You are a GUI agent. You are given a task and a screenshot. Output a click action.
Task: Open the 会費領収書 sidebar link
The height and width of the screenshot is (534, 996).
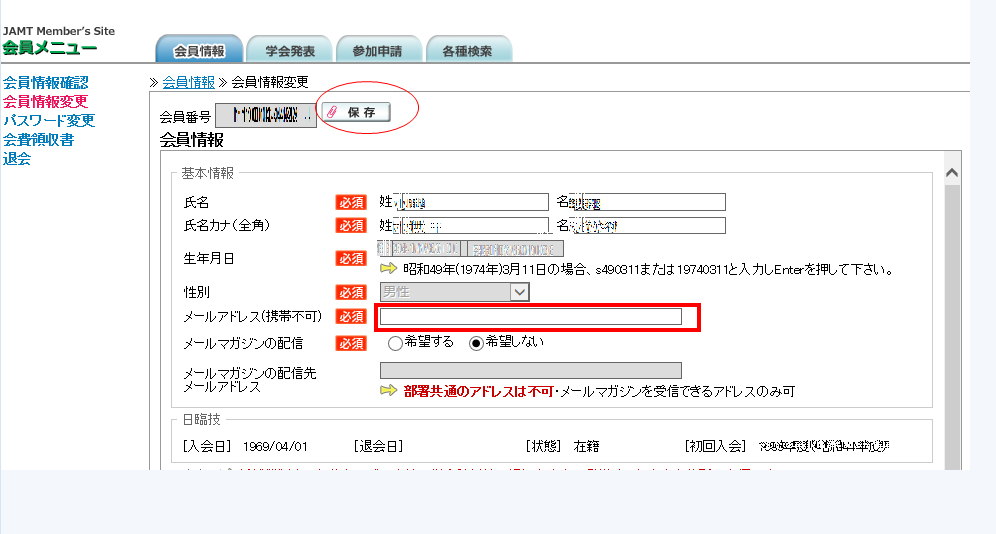pos(38,139)
